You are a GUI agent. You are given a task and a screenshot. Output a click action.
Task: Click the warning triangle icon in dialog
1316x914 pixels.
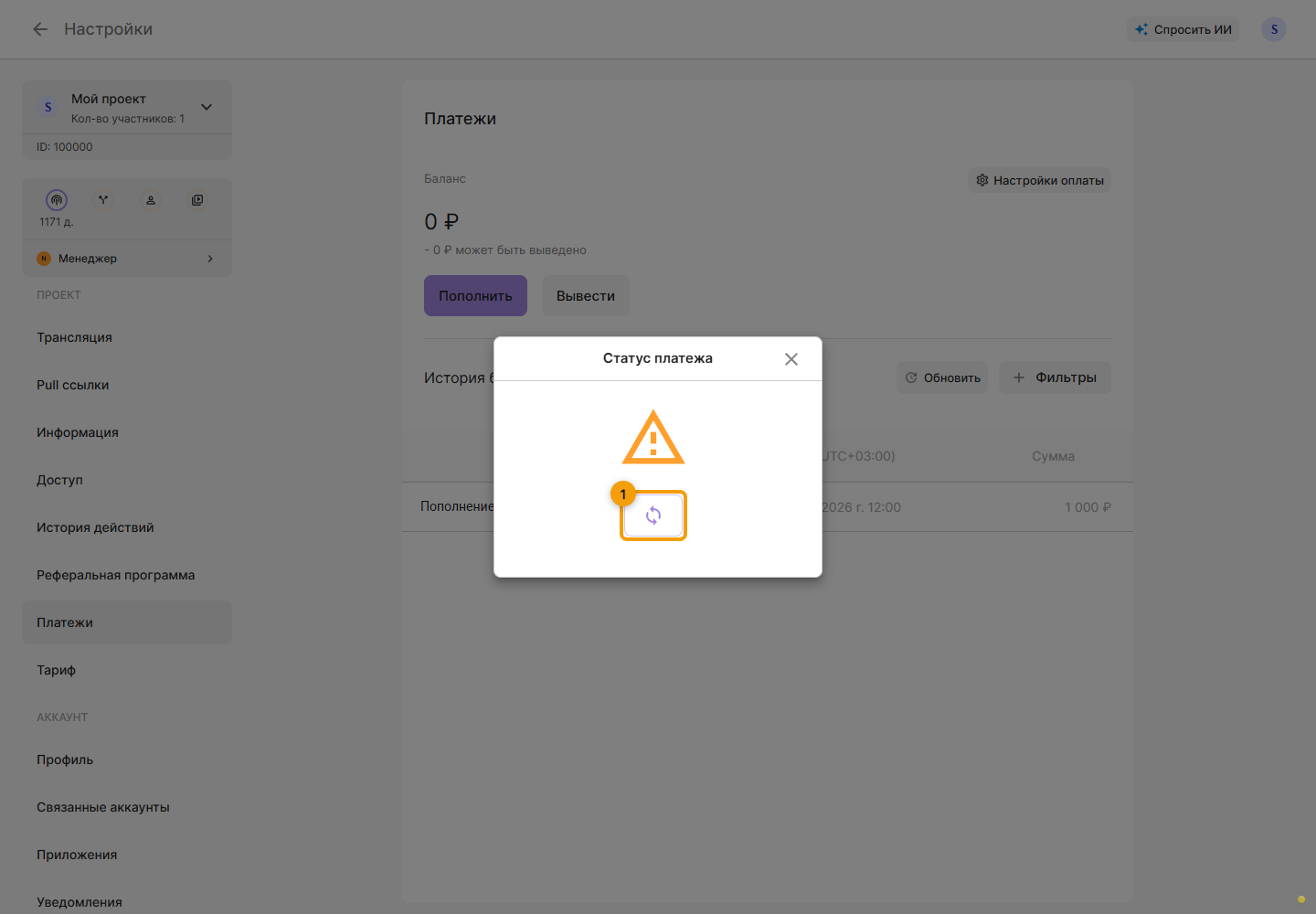653,438
